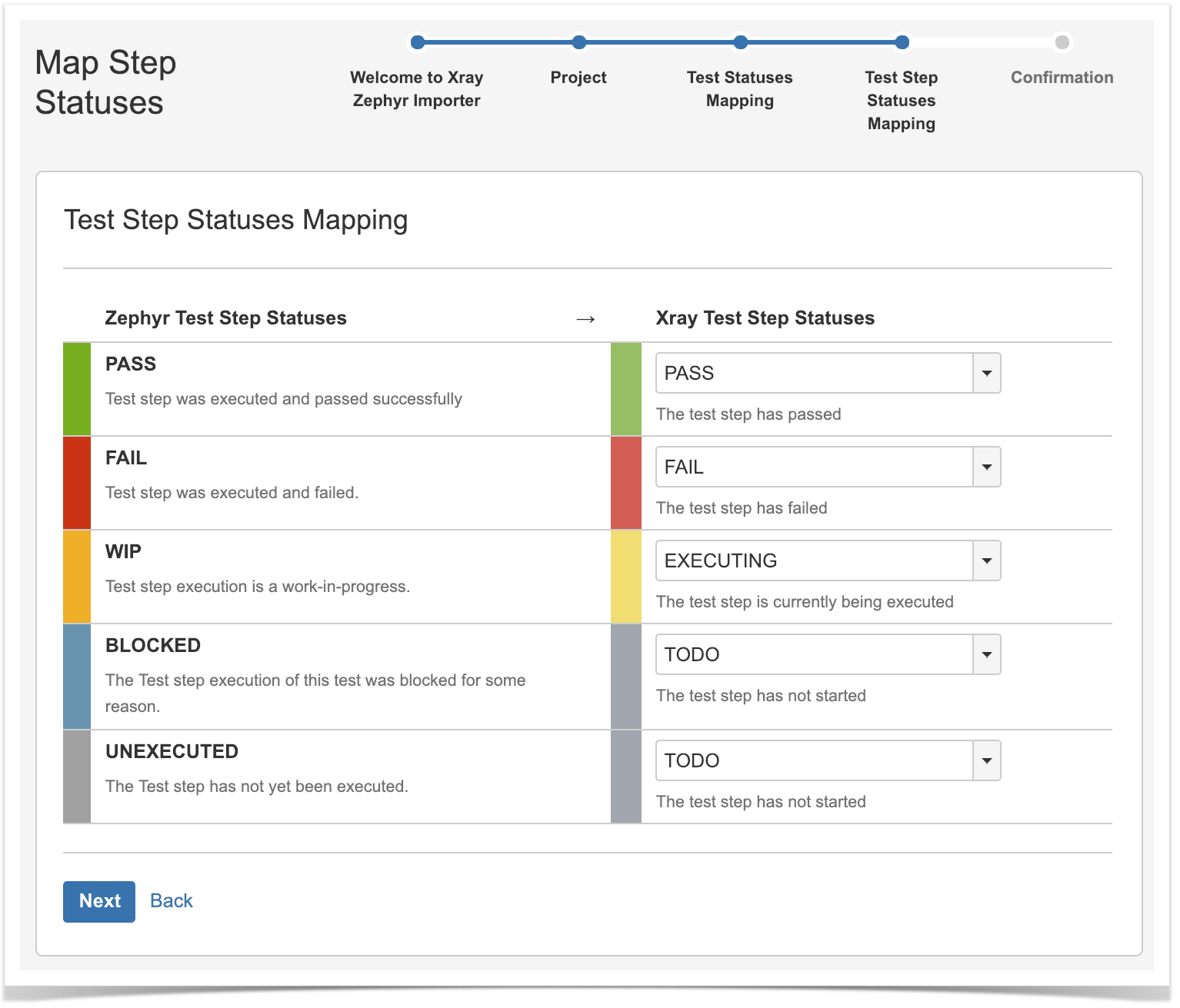Click the progress dot above Welcome step
Screen dimensions: 1180x1008
pos(418,42)
